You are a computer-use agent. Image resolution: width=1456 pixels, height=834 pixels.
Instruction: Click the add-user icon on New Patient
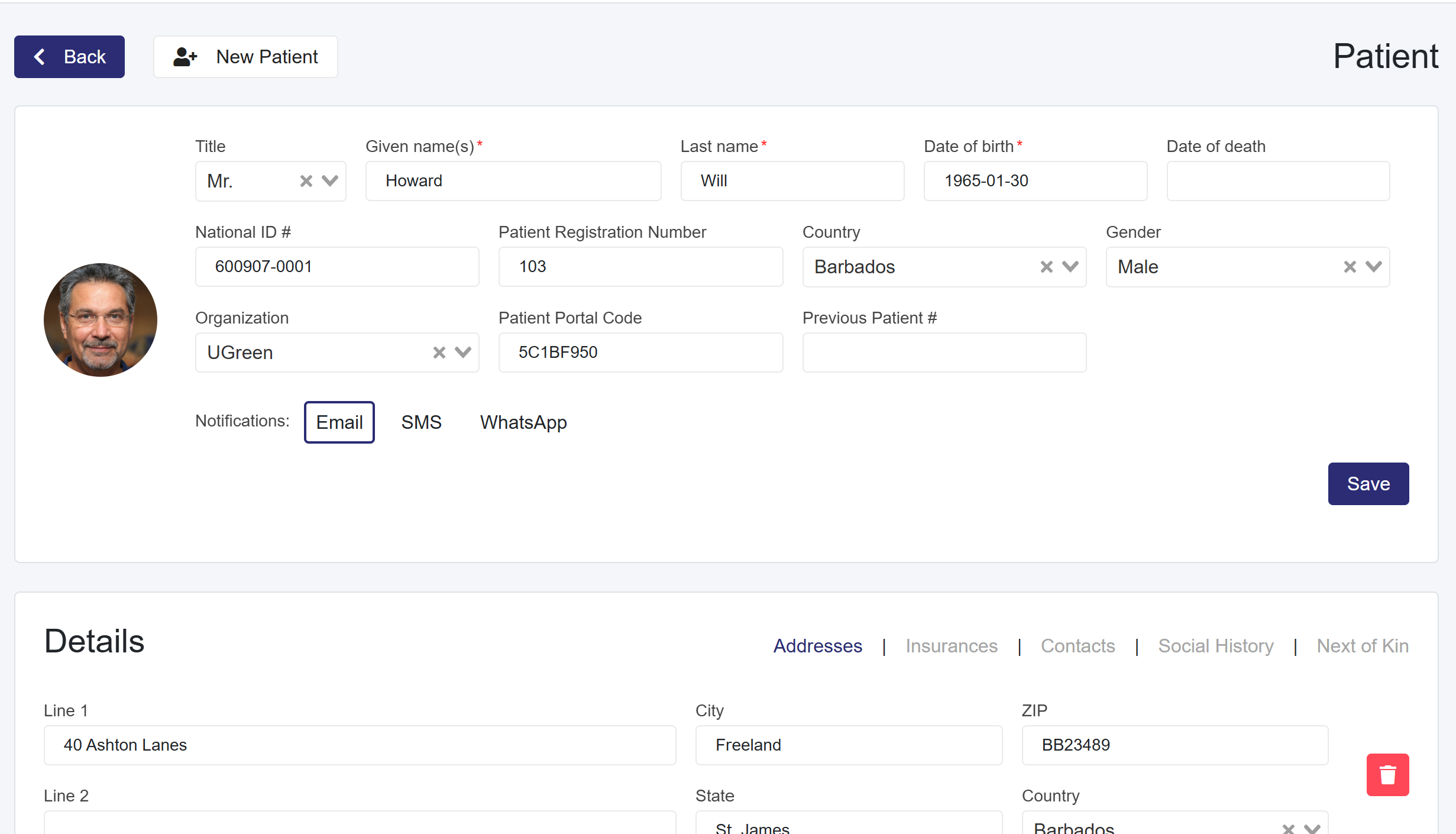tap(185, 57)
